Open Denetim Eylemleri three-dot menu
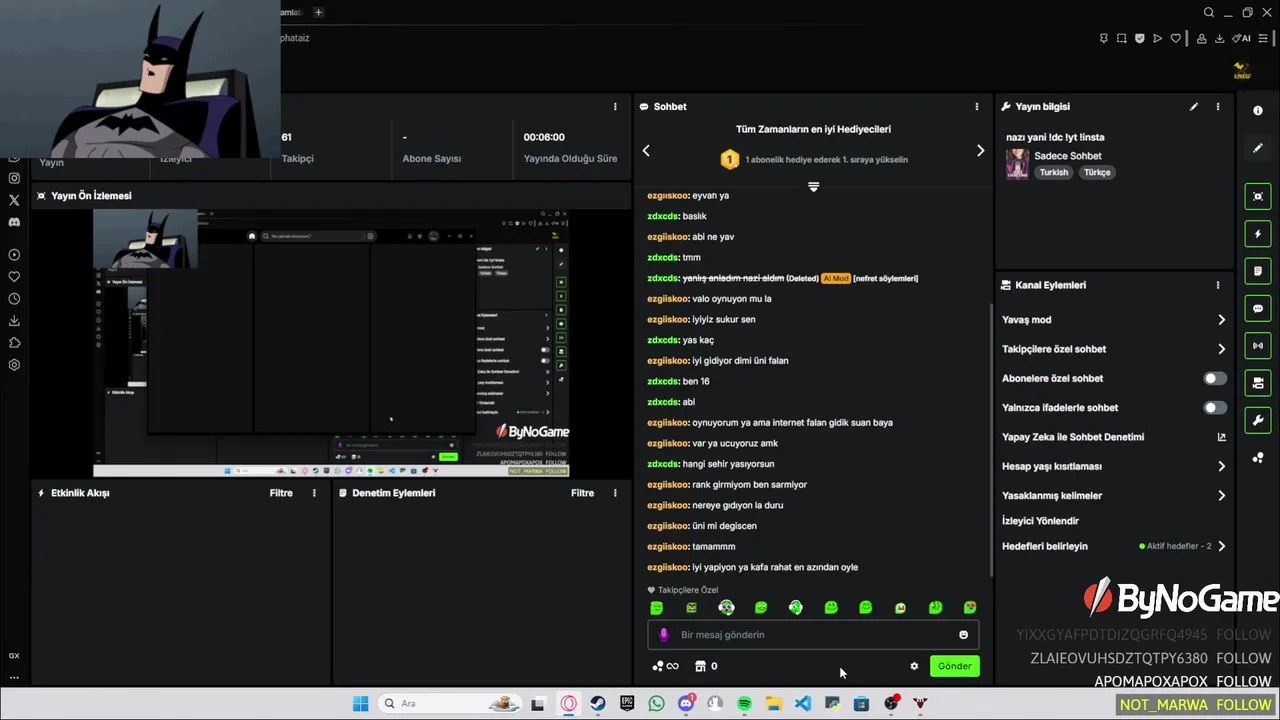Screen dimensions: 1280x720 click(x=615, y=493)
